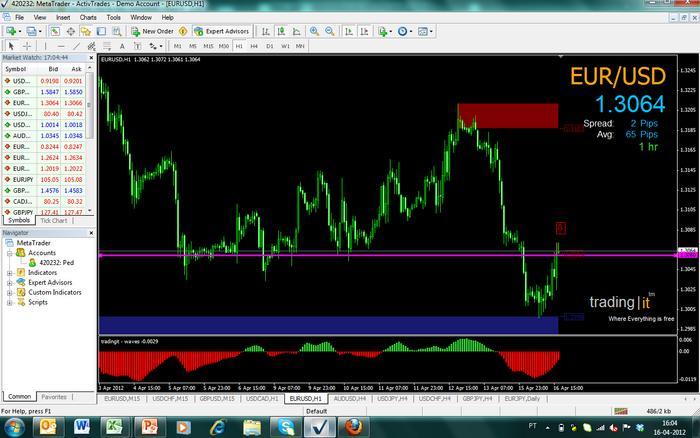Switch timeframe to D1

(270, 46)
